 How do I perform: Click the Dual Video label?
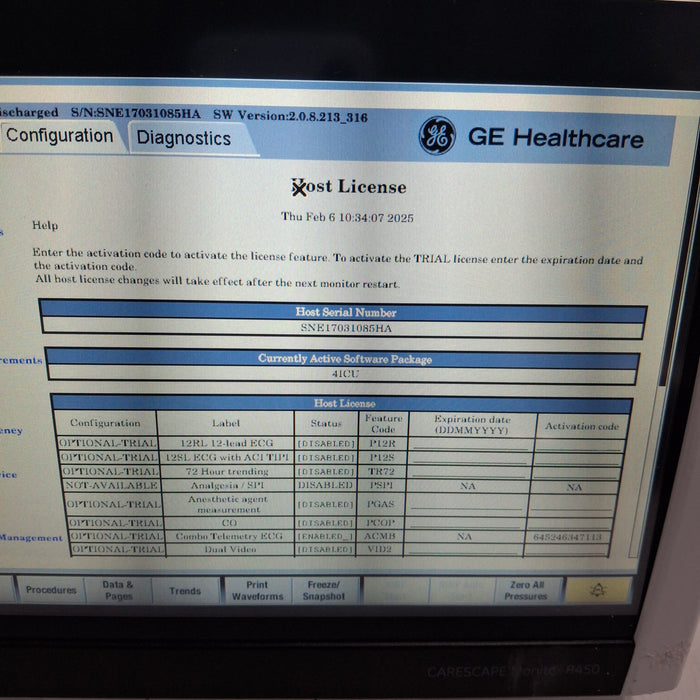[230, 549]
